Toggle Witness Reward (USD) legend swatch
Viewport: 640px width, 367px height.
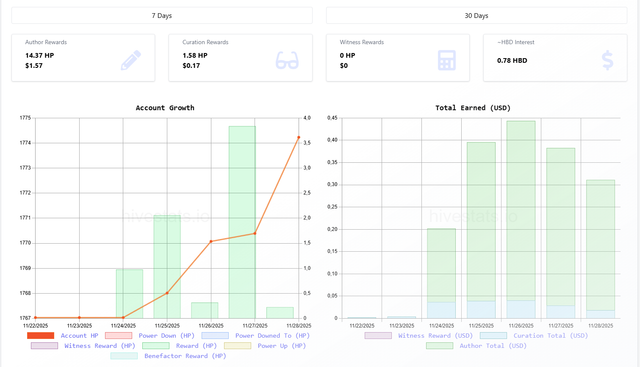click(378, 336)
